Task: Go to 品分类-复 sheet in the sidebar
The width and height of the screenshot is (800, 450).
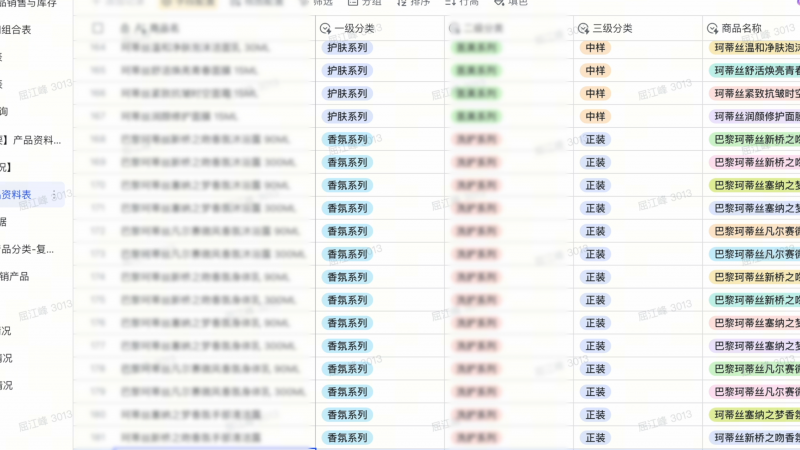Action: (28, 249)
